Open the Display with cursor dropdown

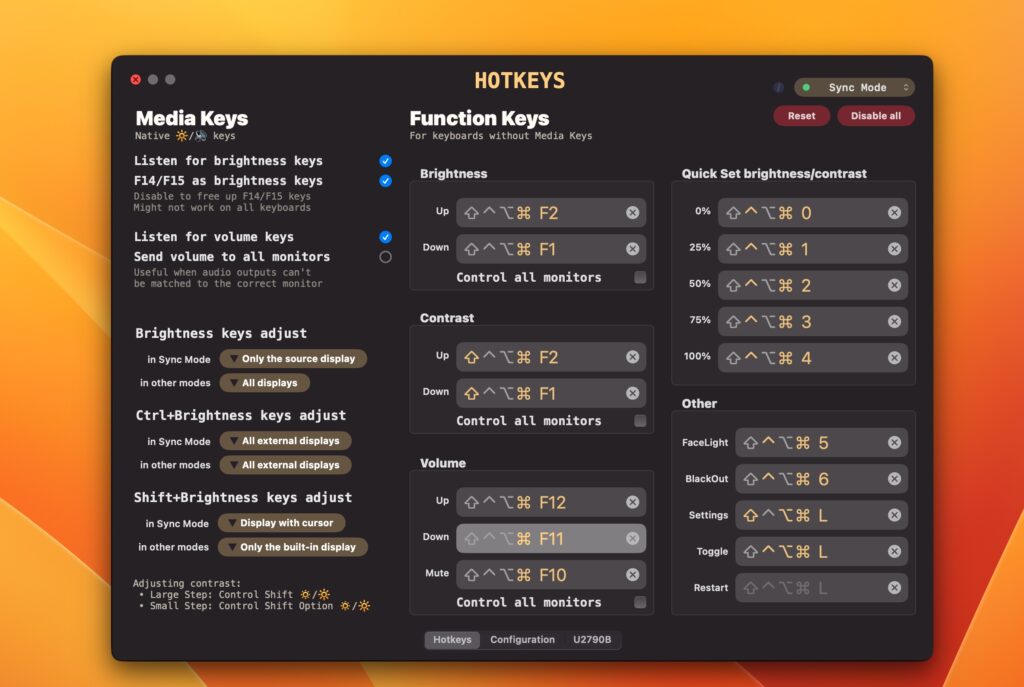tap(282, 523)
